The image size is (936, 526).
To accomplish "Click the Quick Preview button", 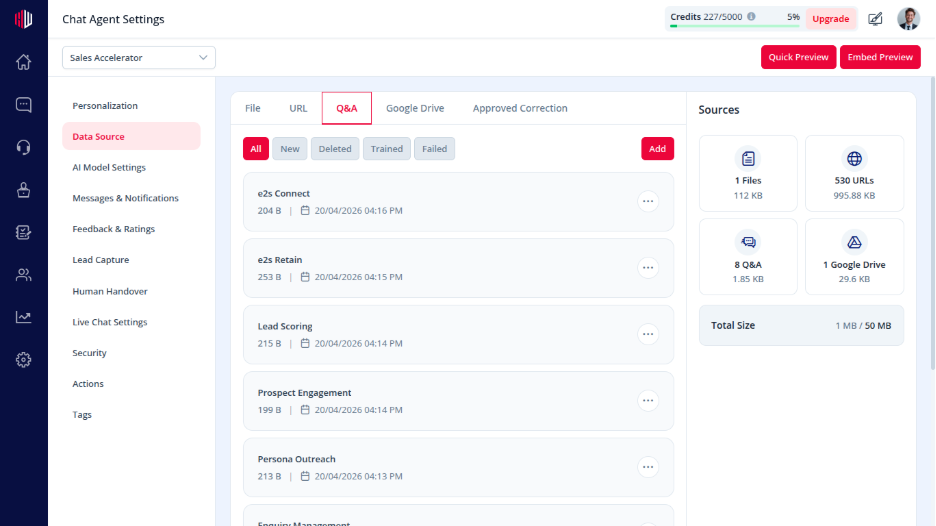I will pos(798,57).
